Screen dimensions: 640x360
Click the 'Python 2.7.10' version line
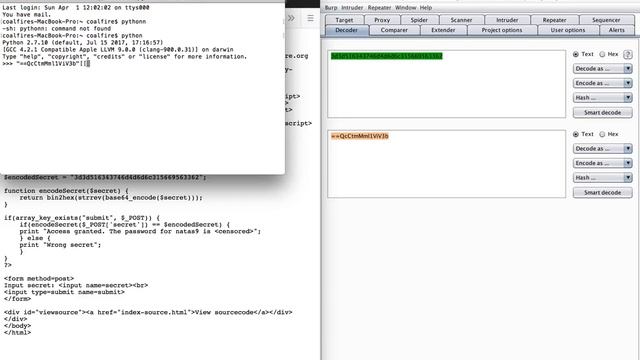82,43
